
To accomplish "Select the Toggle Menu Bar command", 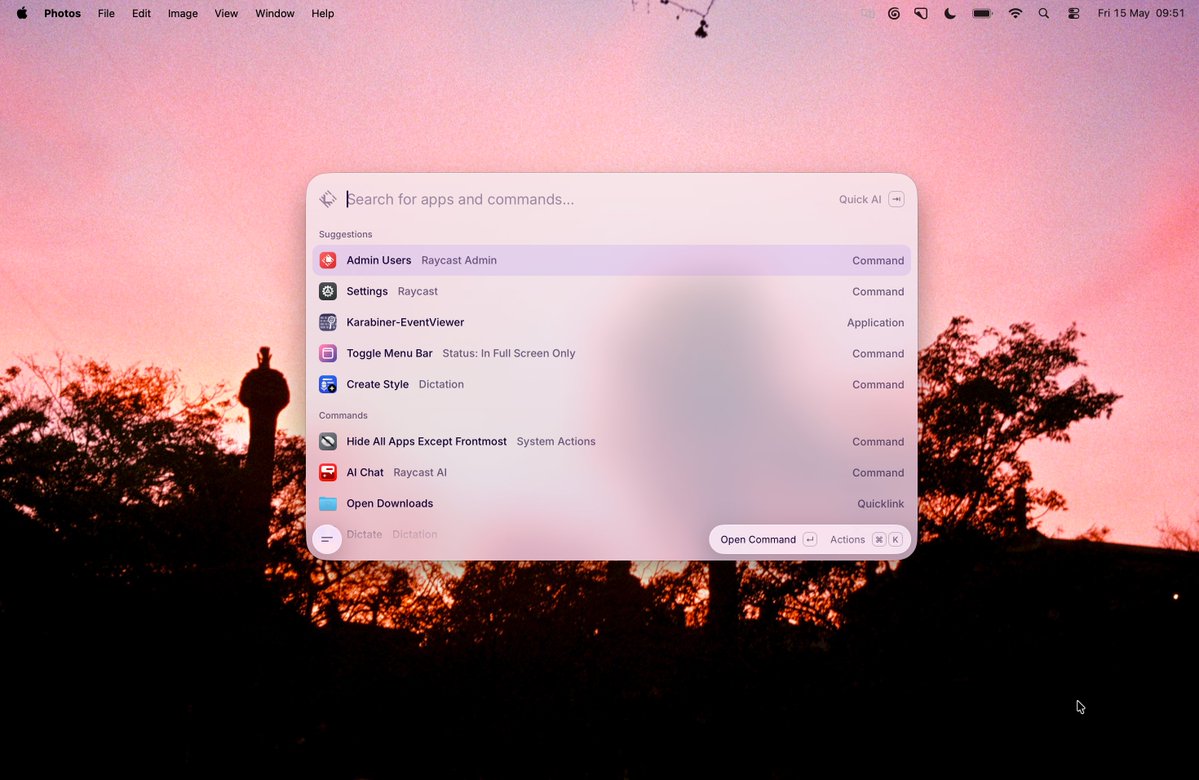I will pos(612,353).
